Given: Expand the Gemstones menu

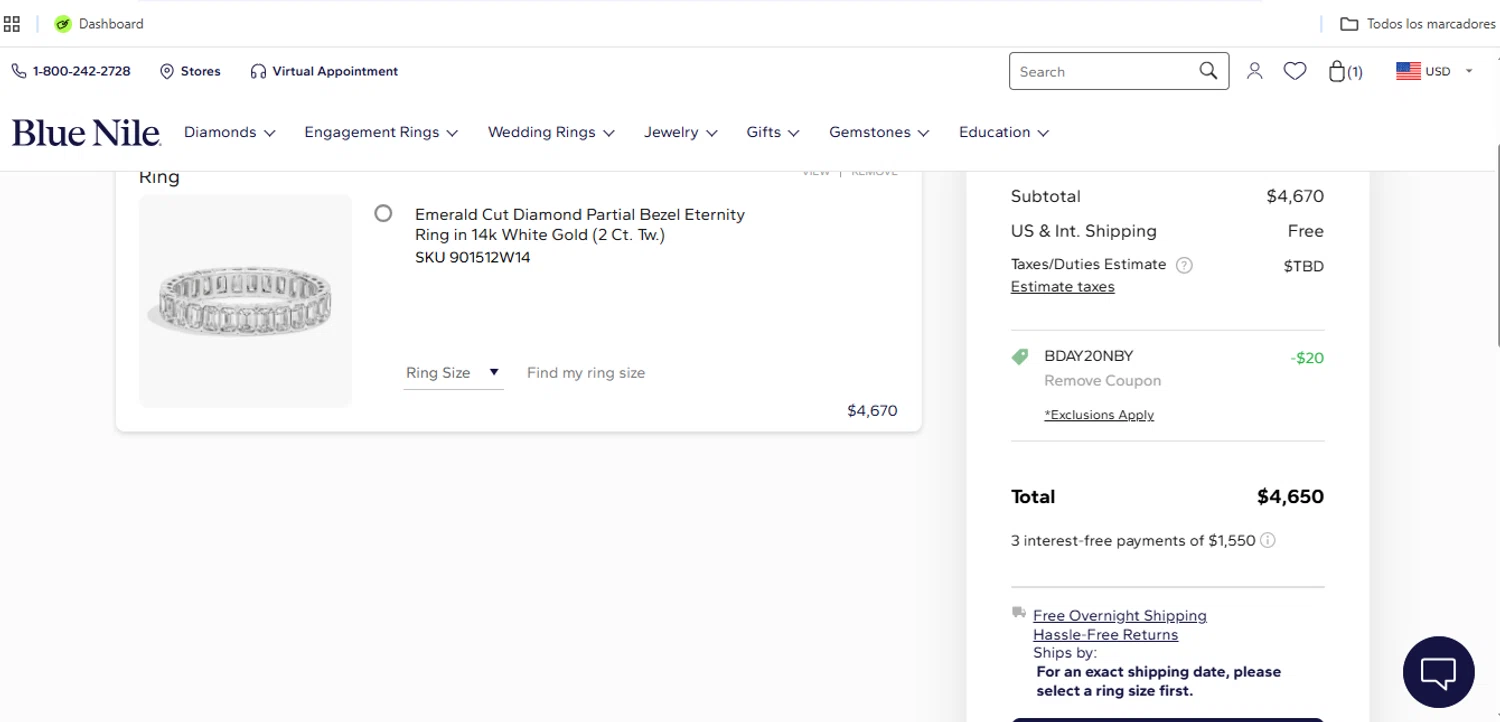Looking at the screenshot, I should [879, 132].
